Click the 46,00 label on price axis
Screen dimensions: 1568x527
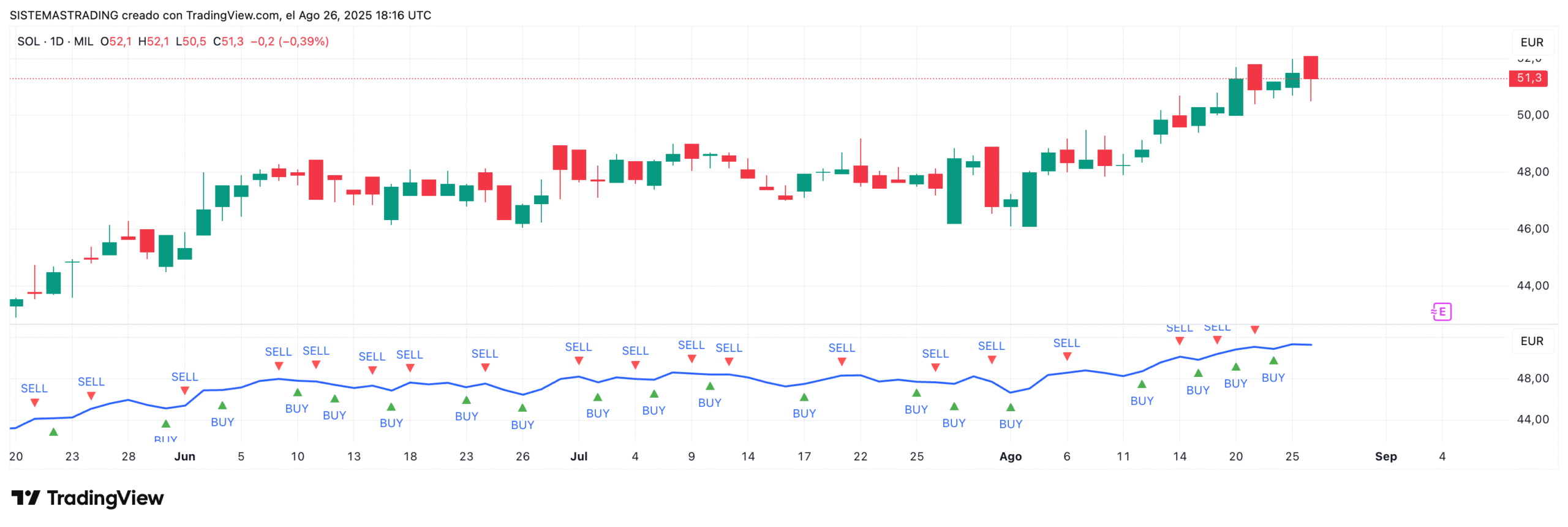pyautogui.click(x=1532, y=229)
